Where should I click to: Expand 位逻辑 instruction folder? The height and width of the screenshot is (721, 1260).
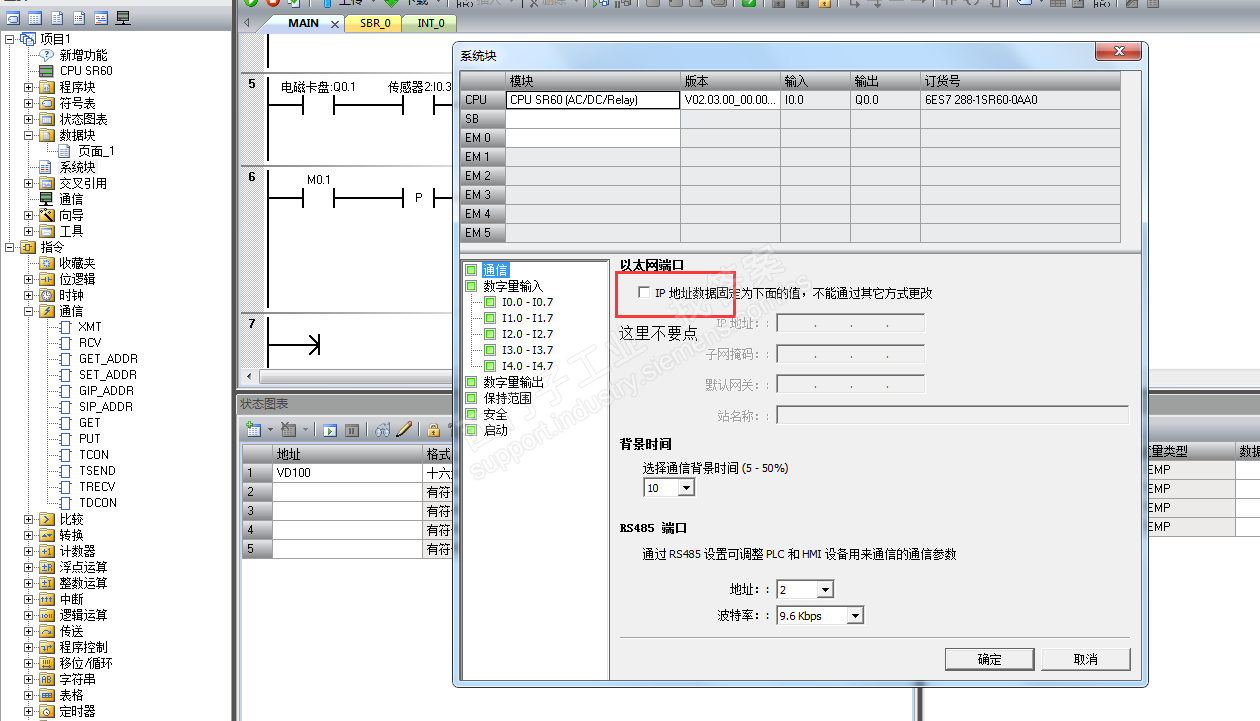point(29,279)
